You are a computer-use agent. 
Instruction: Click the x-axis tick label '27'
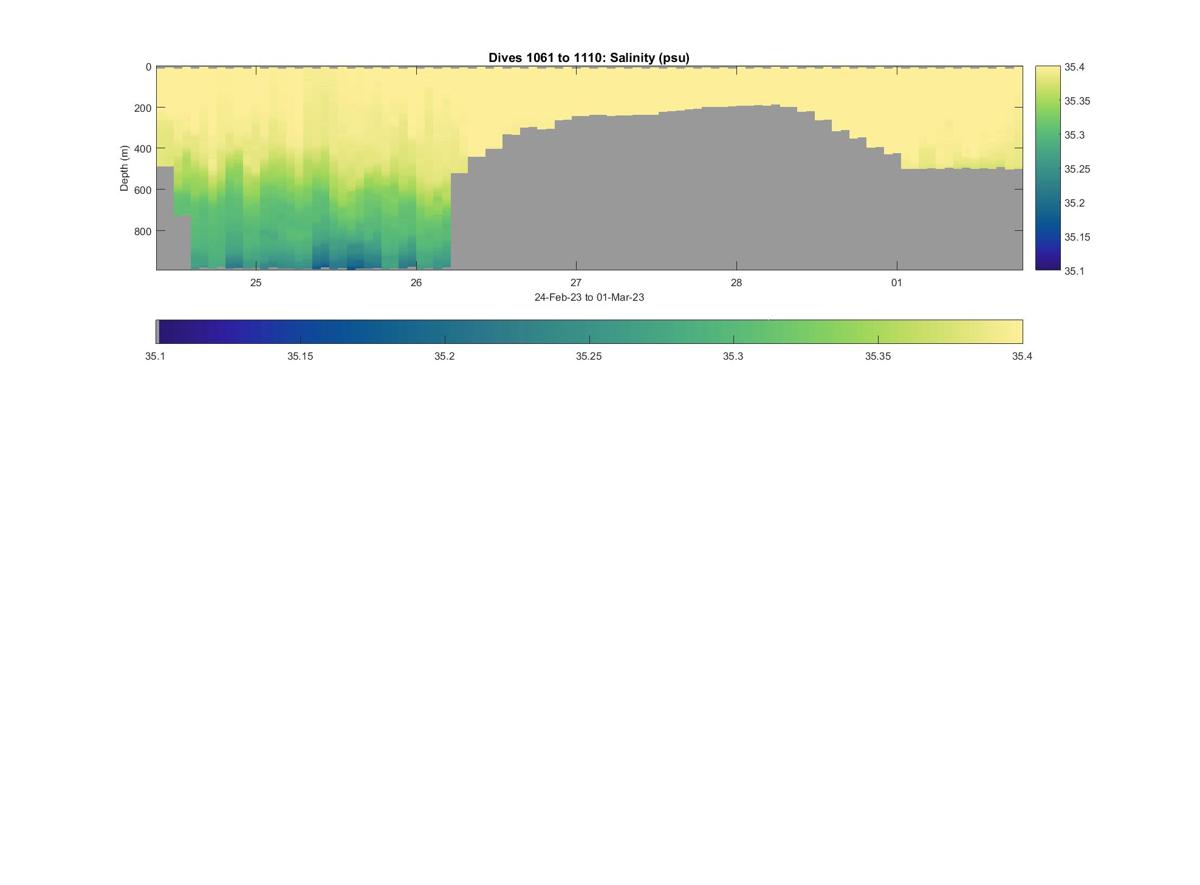576,283
